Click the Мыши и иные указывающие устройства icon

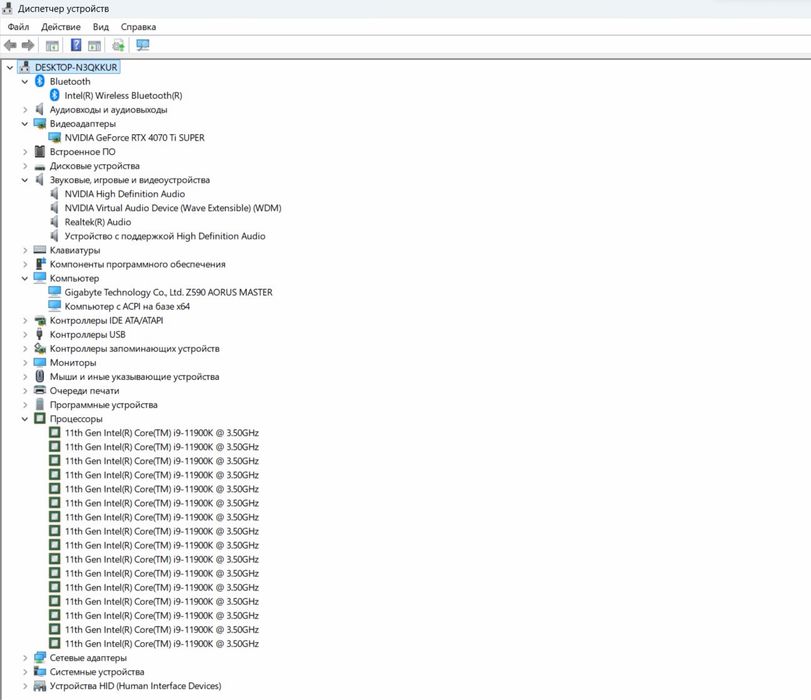click(x=40, y=376)
